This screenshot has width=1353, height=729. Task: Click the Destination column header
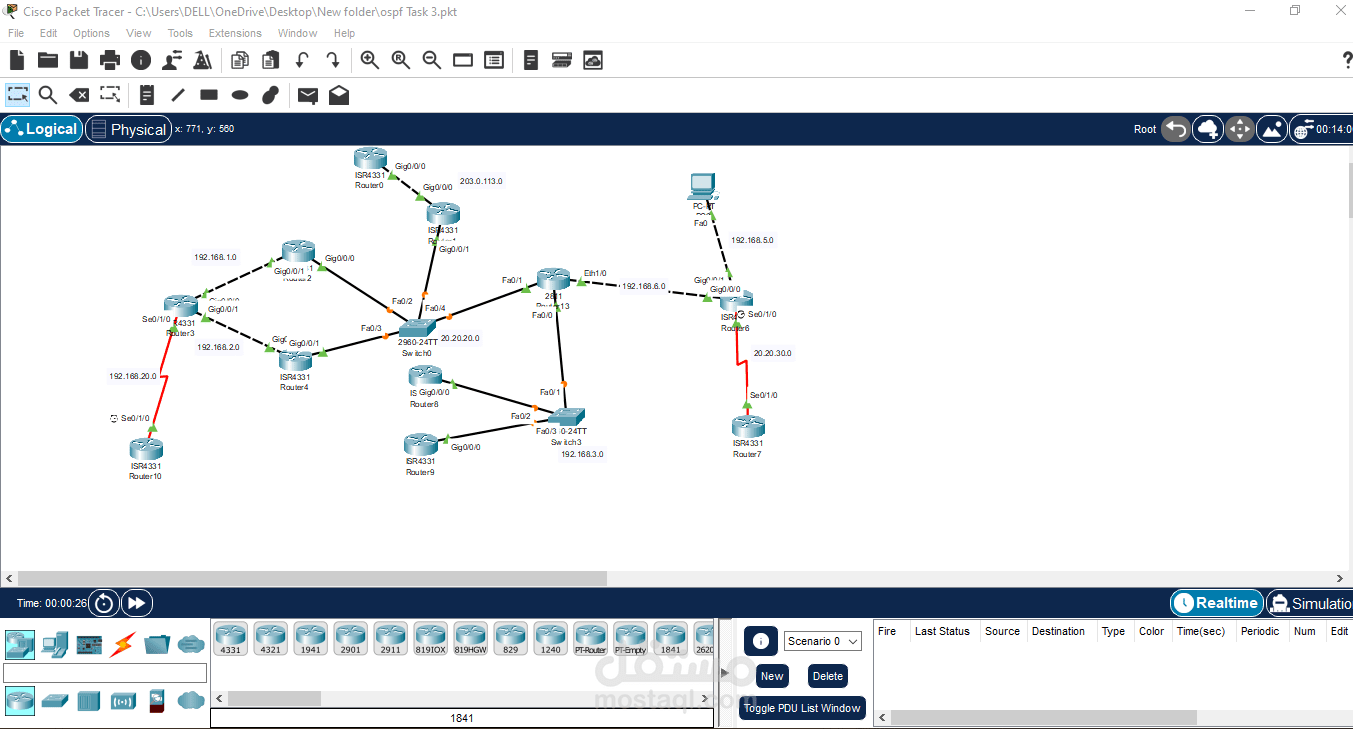[1058, 631]
